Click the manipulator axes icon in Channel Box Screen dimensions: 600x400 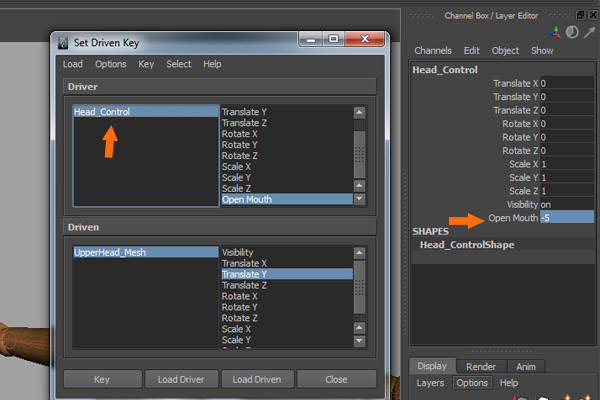(554, 33)
